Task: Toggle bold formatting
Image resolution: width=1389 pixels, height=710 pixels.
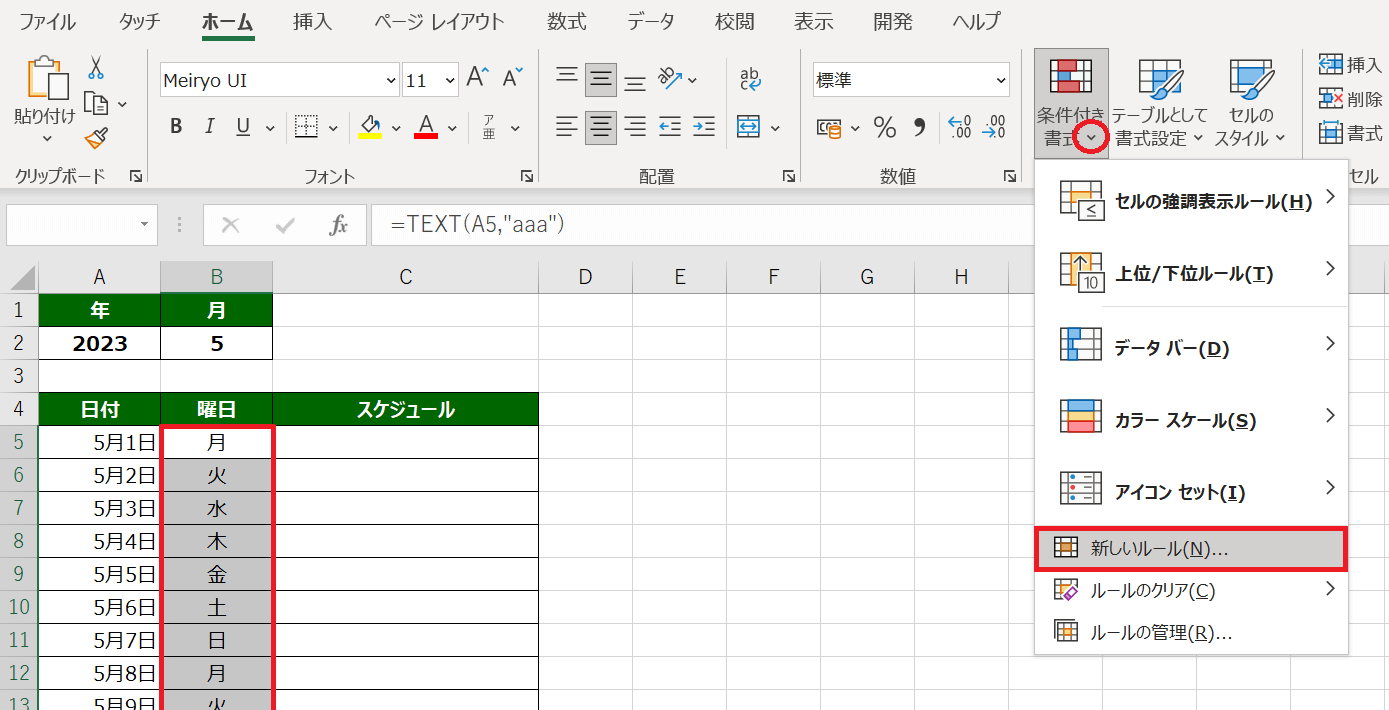Action: (x=176, y=127)
